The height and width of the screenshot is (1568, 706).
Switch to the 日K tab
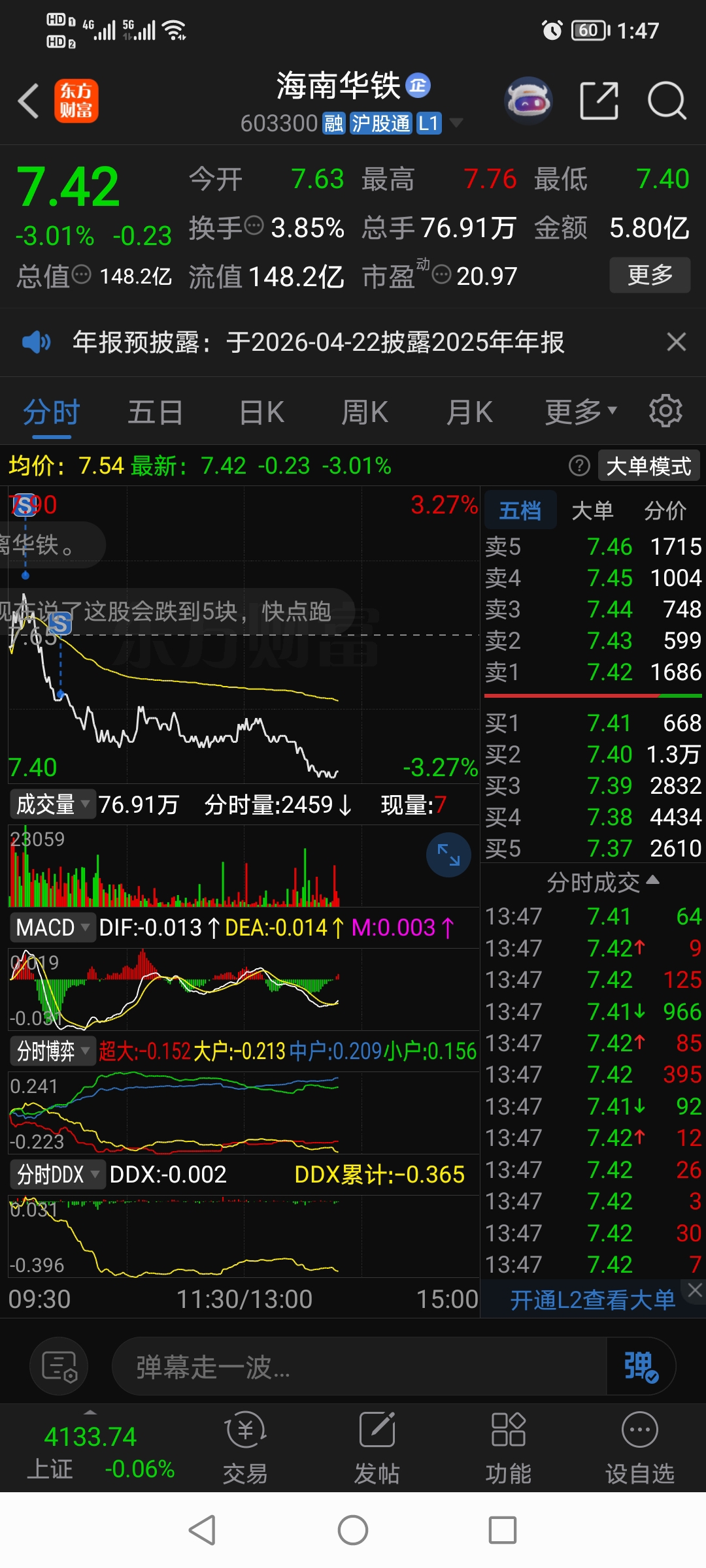261,413
